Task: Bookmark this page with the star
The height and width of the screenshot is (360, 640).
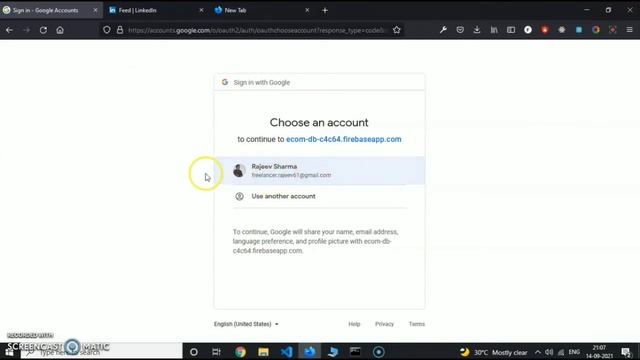Action: [396, 30]
